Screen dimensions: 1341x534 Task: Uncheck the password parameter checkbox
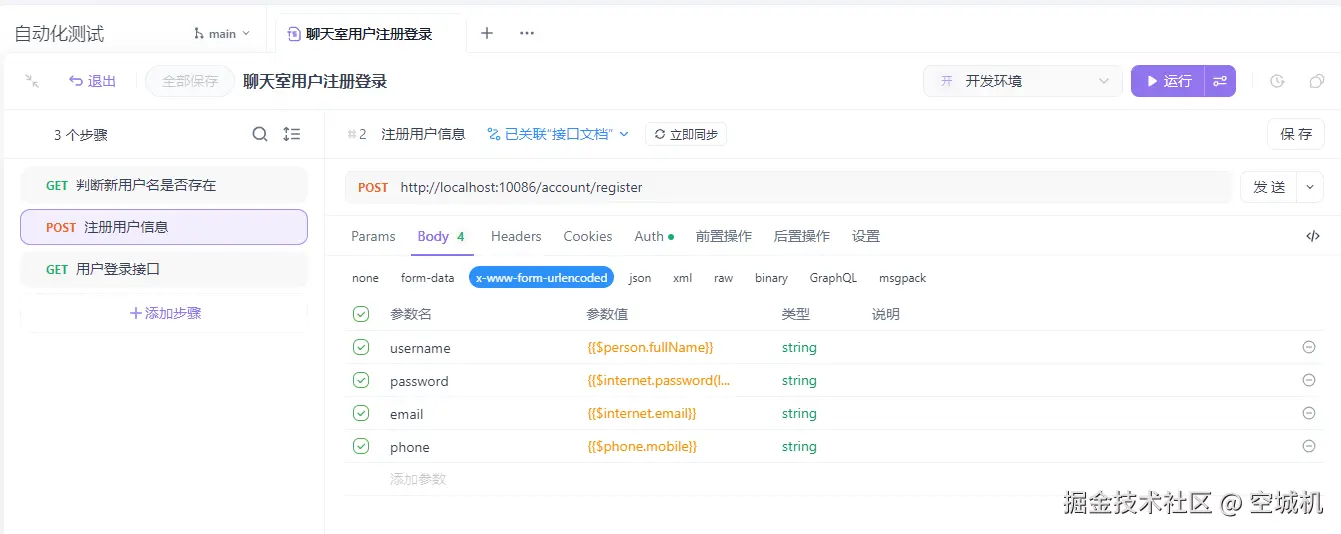361,380
